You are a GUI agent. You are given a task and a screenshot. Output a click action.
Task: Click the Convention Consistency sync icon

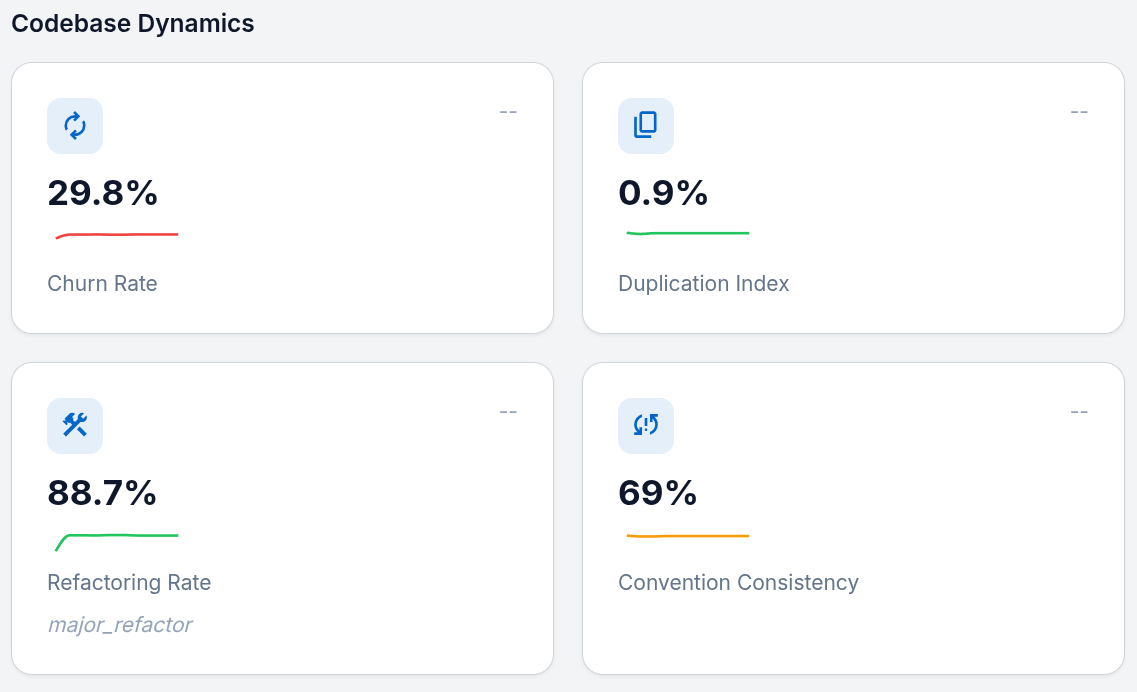646,425
